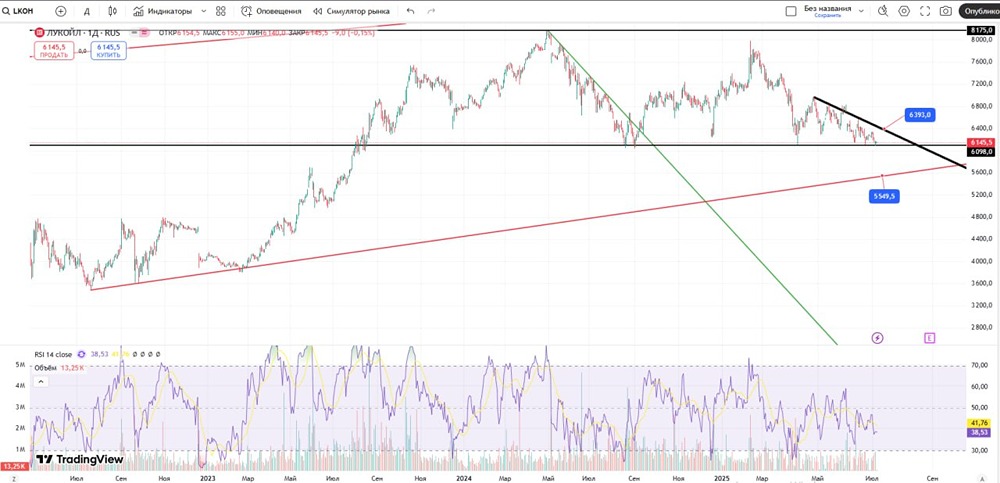Screen dimensions: 1000x483
Task: Click the red Lukoil logo in legend
Action: [x=40, y=31]
